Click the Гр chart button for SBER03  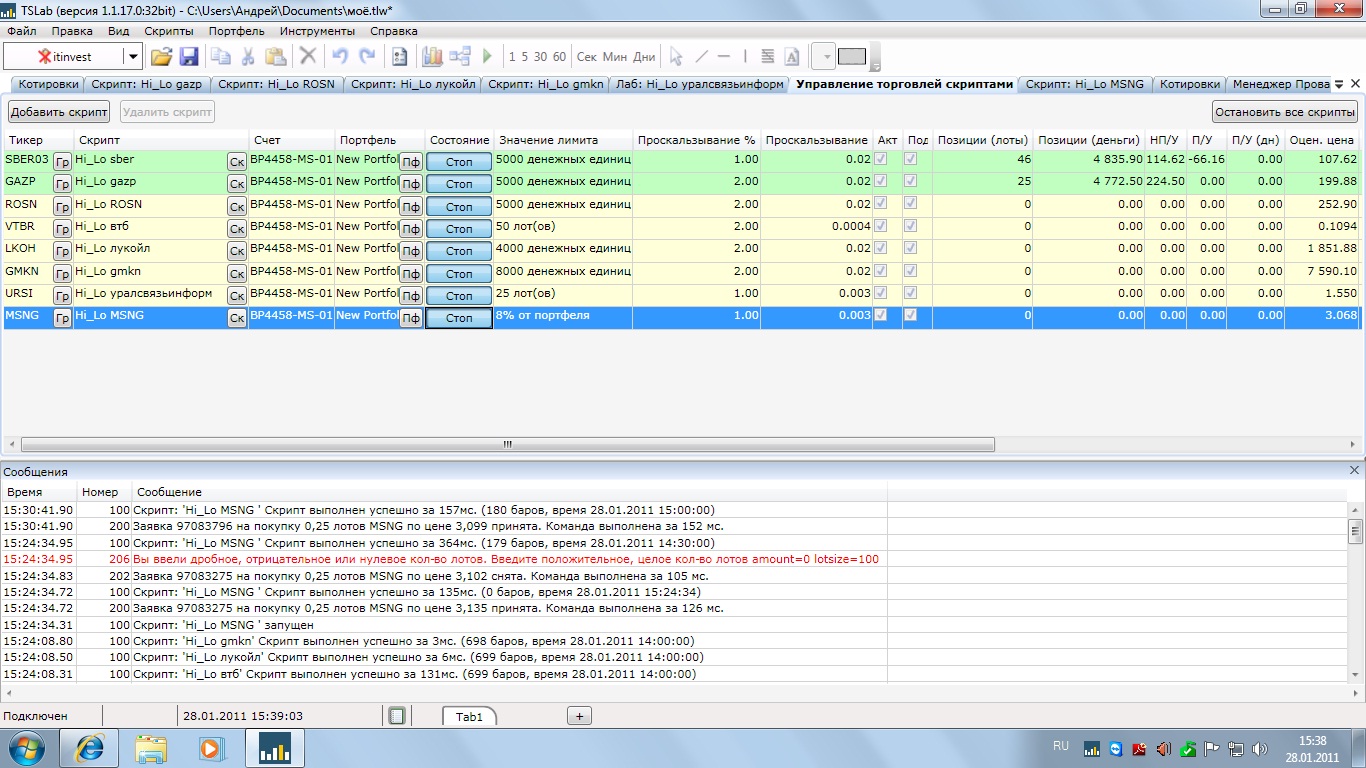click(x=62, y=162)
